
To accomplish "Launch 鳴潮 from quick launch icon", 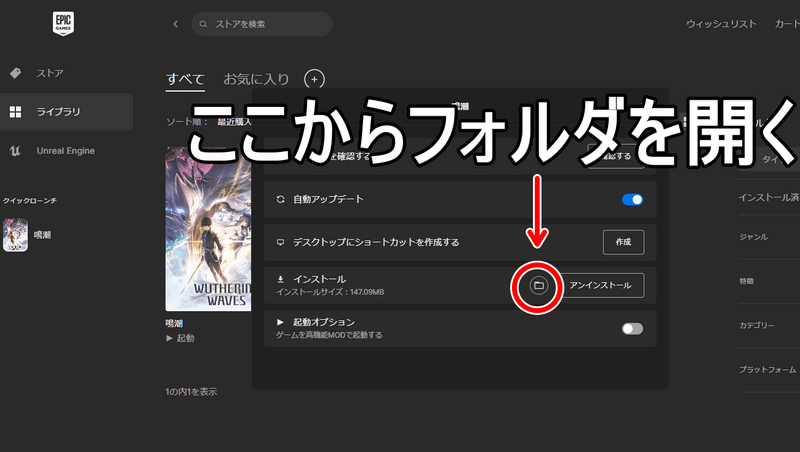I will pyautogui.click(x=16, y=236).
